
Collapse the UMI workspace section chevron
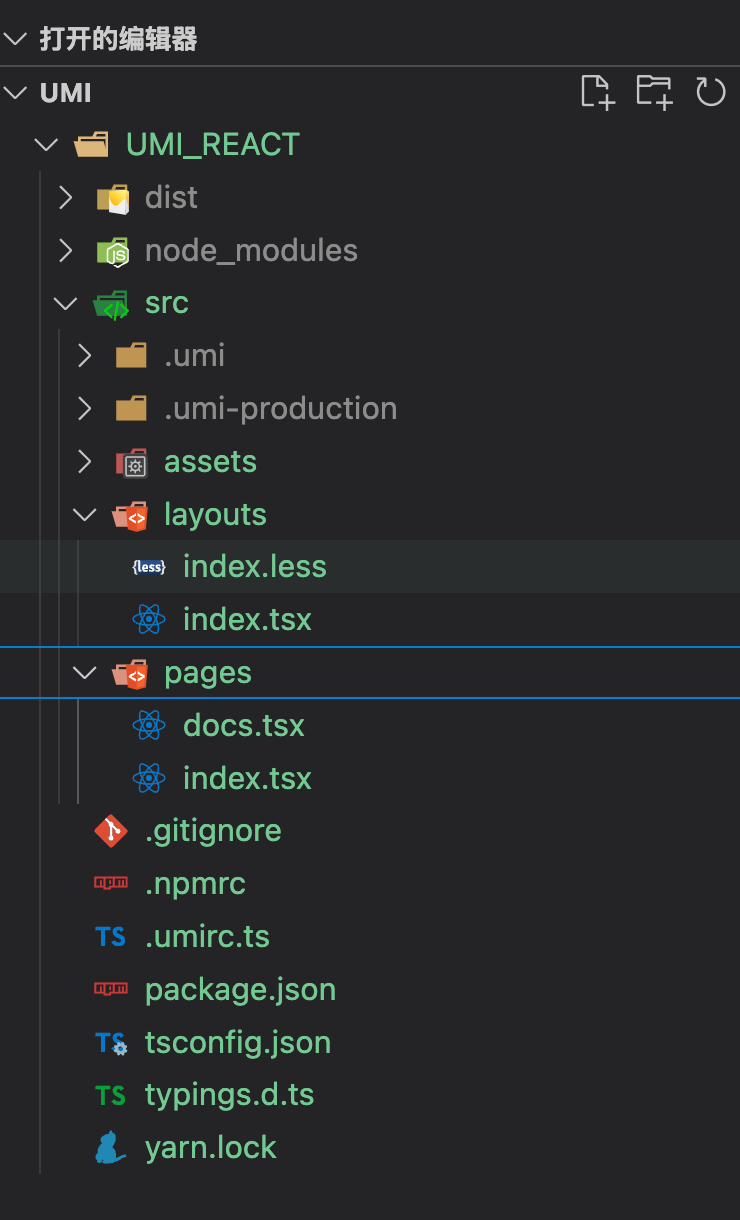click(16, 93)
